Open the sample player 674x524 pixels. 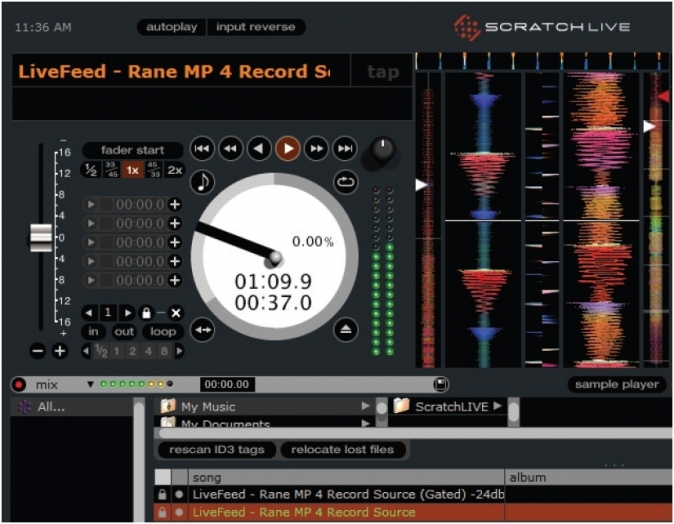point(617,384)
